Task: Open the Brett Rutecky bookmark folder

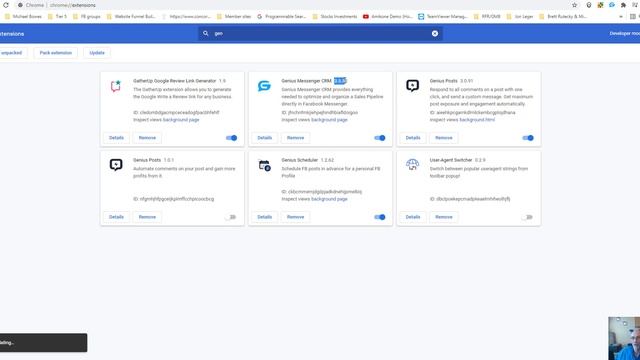Action: coord(563,17)
